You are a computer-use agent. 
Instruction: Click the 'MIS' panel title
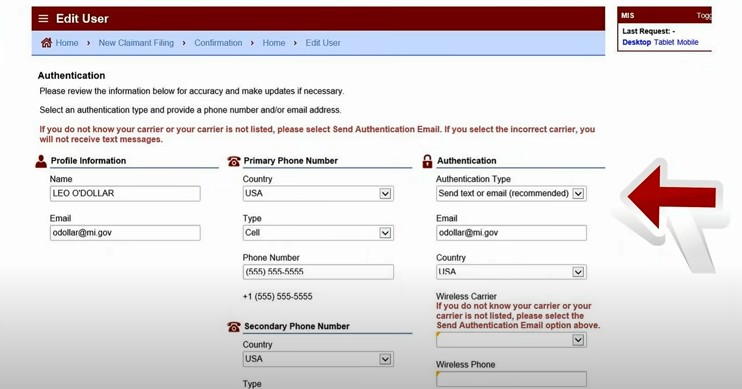tap(627, 16)
